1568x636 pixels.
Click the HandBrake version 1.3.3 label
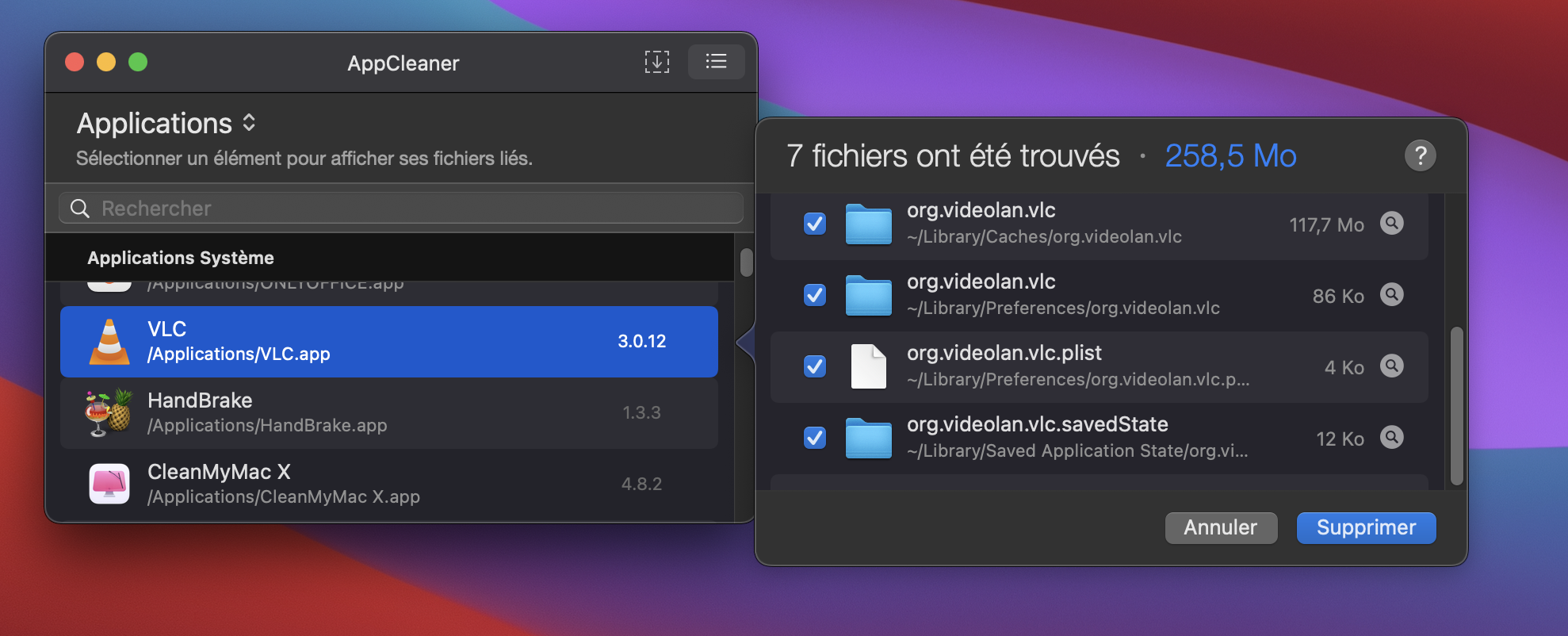coord(641,413)
